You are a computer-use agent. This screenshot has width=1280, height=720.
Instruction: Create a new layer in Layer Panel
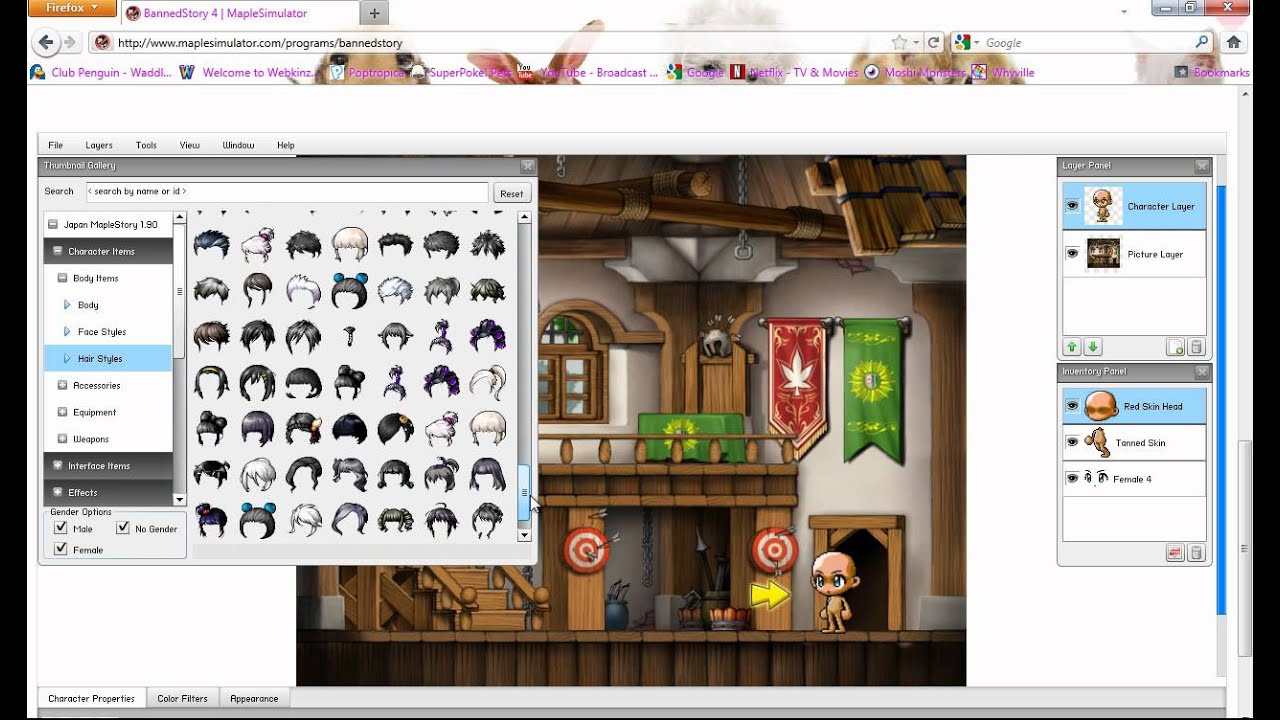1176,347
